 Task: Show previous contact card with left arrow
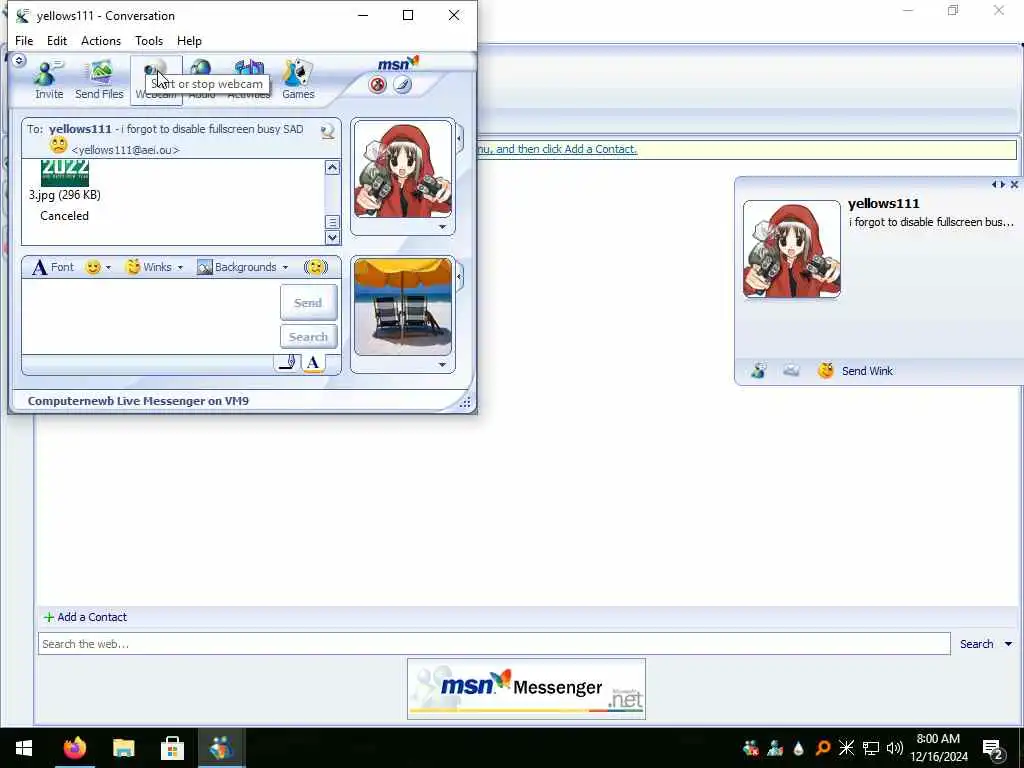(994, 185)
